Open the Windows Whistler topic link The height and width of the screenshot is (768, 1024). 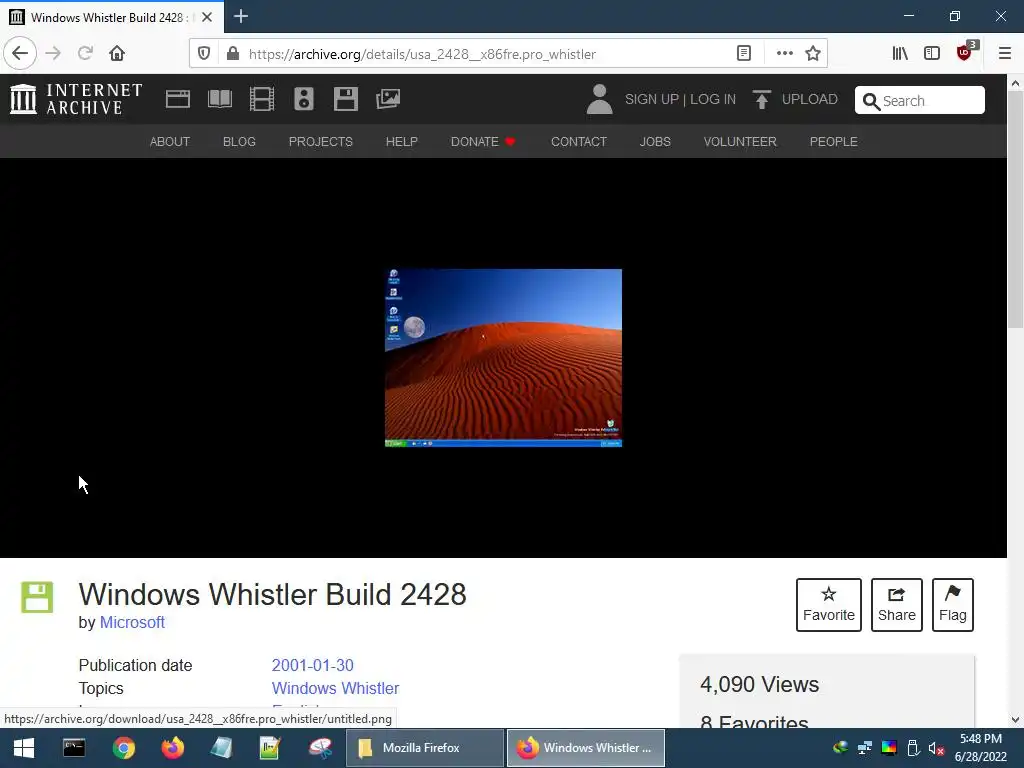point(335,688)
